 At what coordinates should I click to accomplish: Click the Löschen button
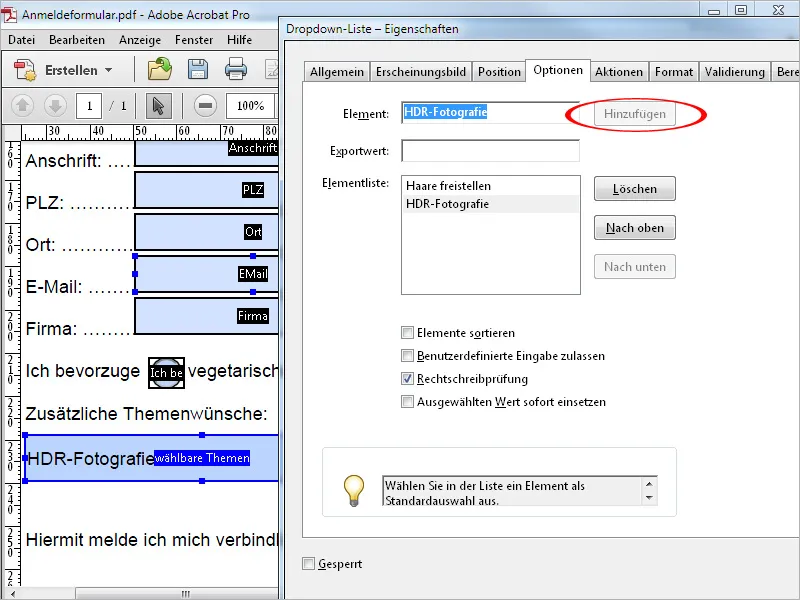pos(635,189)
